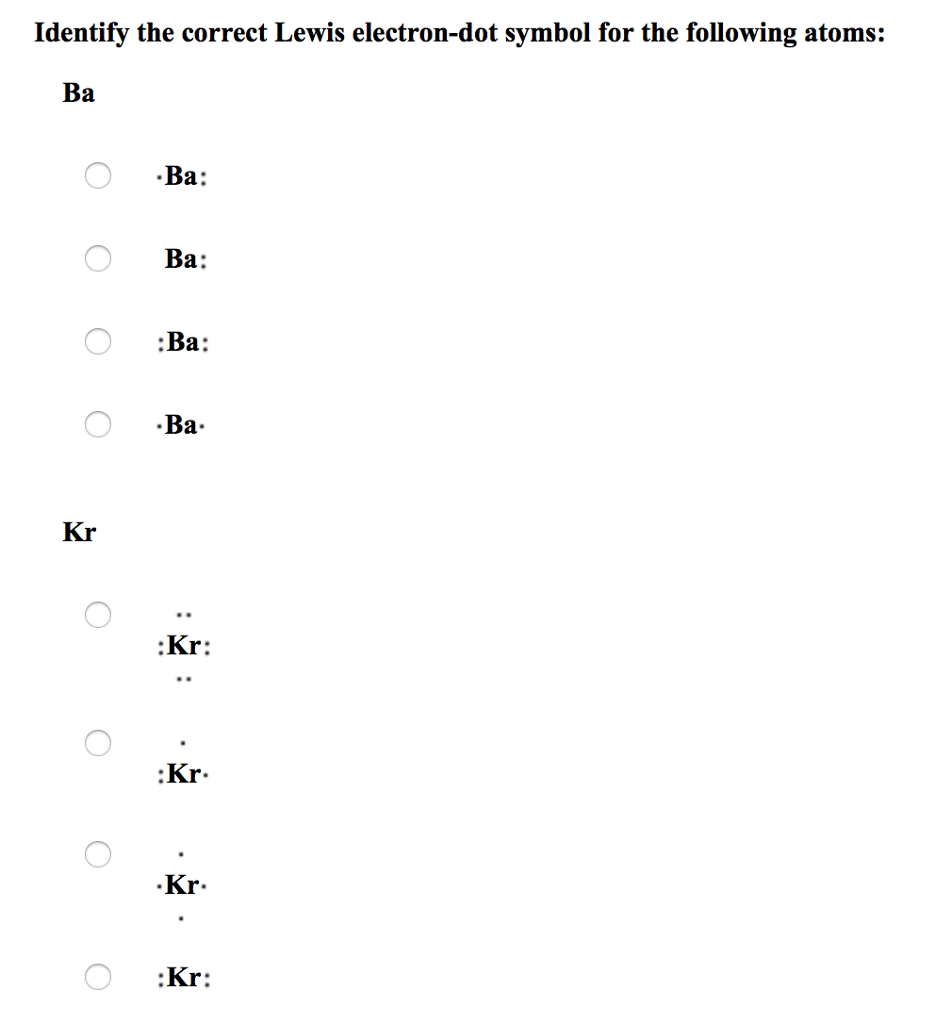Pick radio for Ba with single dots each side

point(98,424)
